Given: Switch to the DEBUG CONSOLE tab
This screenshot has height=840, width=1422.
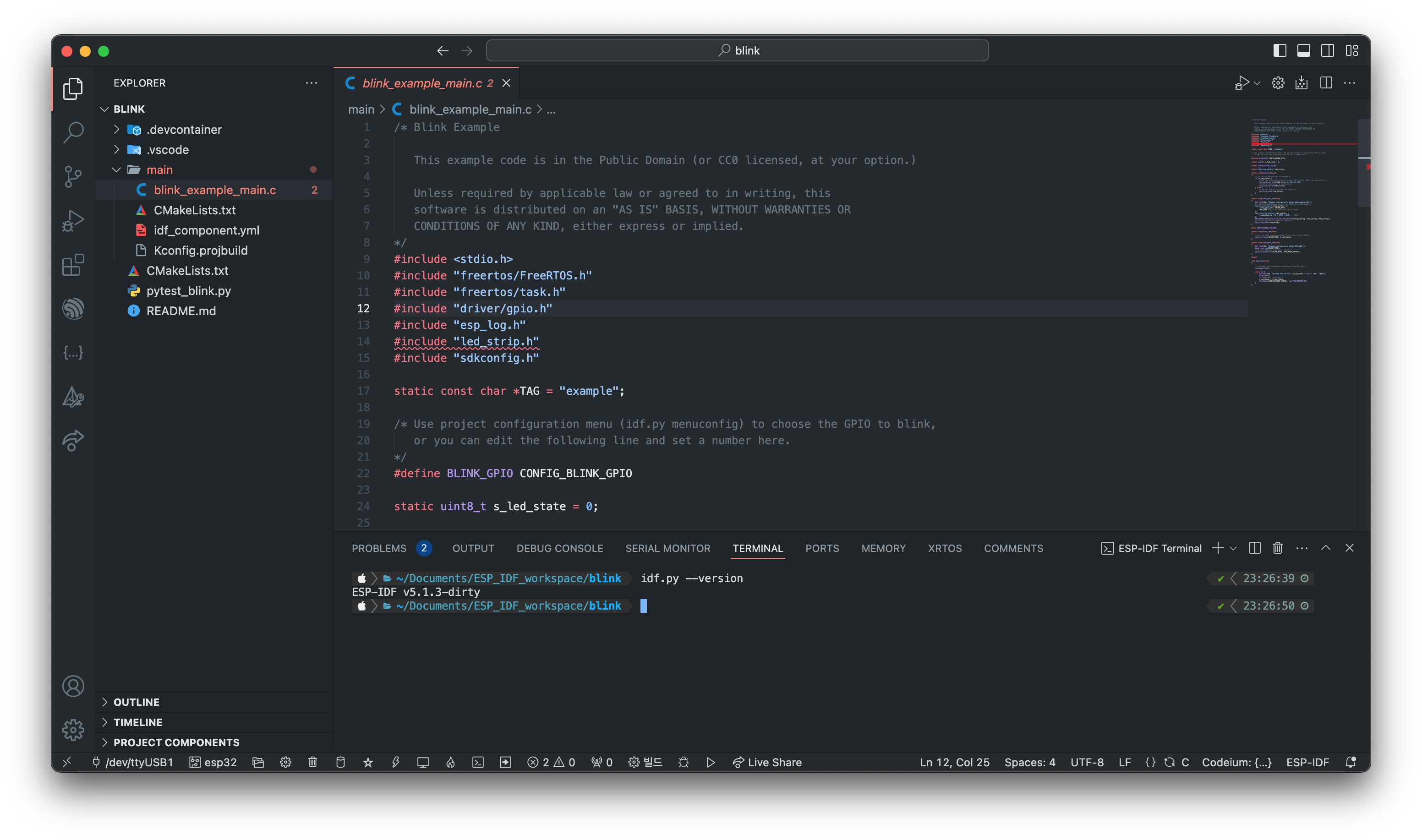Looking at the screenshot, I should 560,549.
